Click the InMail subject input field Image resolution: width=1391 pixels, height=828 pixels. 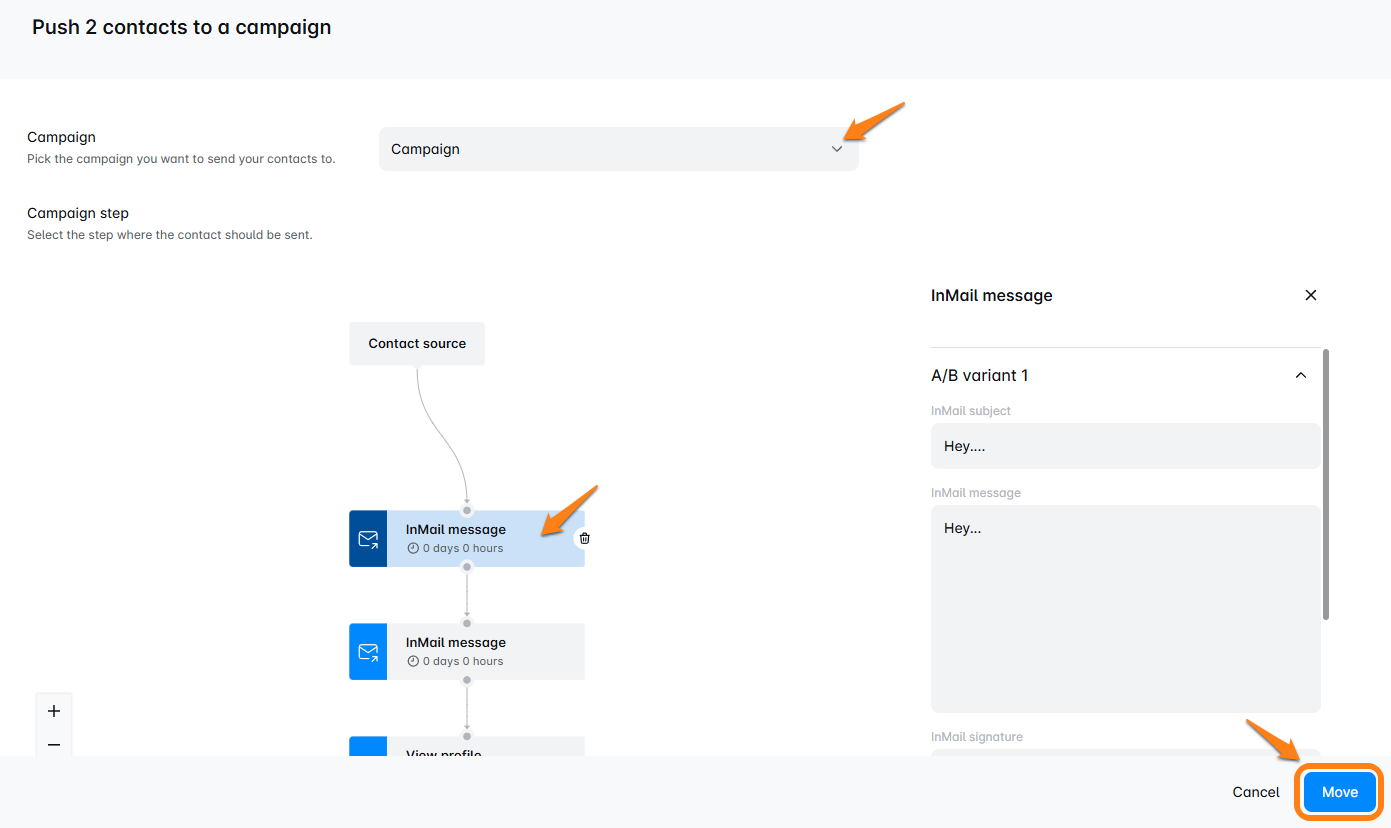coord(1125,446)
